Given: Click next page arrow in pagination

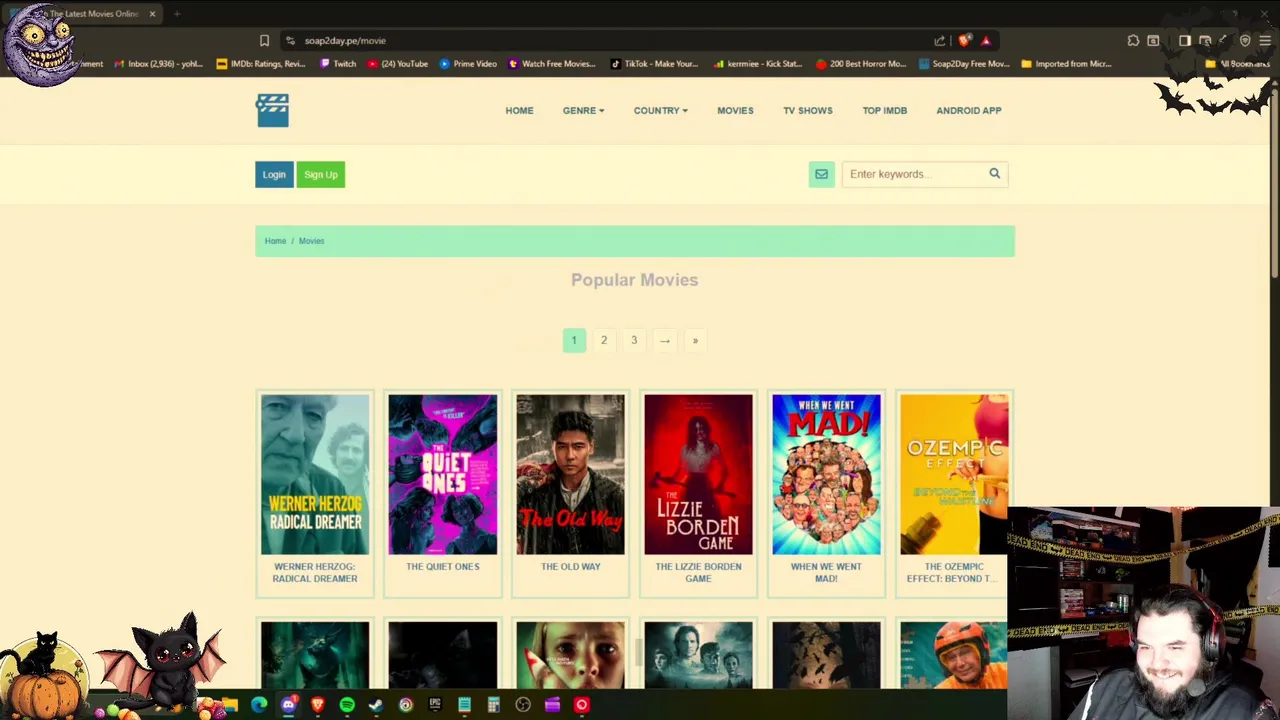Looking at the screenshot, I should click(x=664, y=340).
